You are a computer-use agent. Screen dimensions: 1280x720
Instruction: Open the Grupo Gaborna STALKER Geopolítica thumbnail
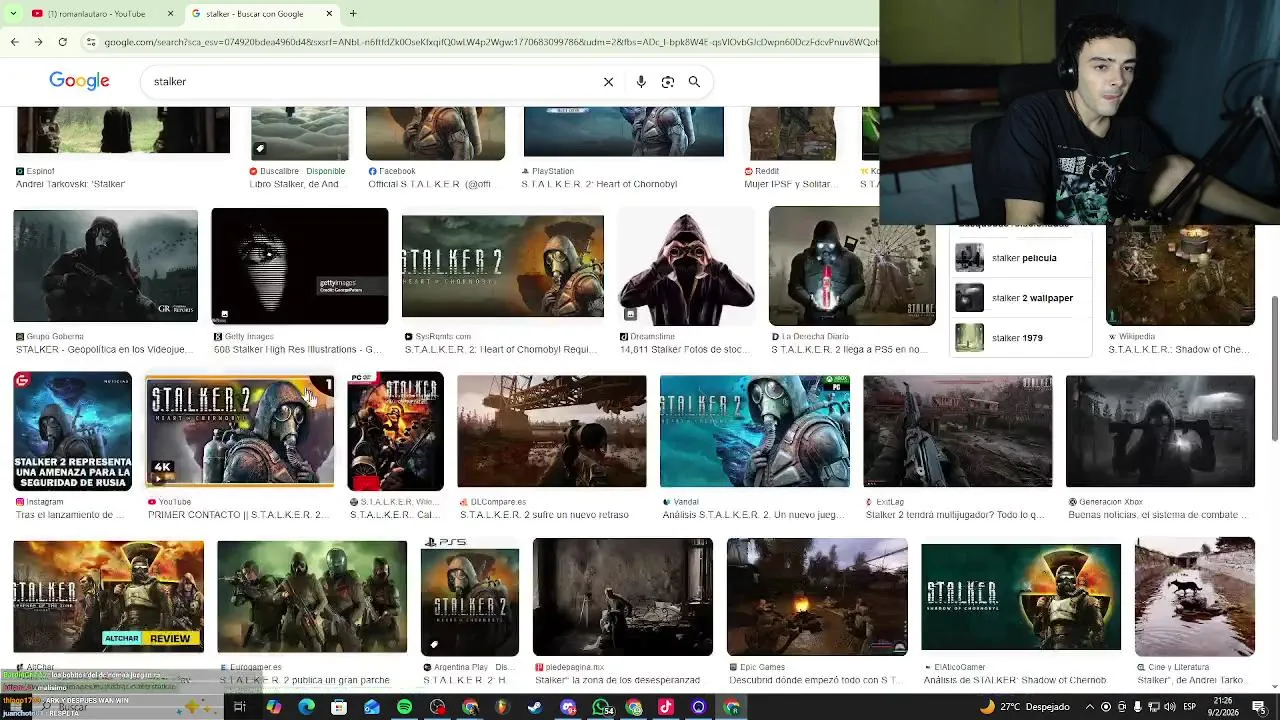pos(105,266)
